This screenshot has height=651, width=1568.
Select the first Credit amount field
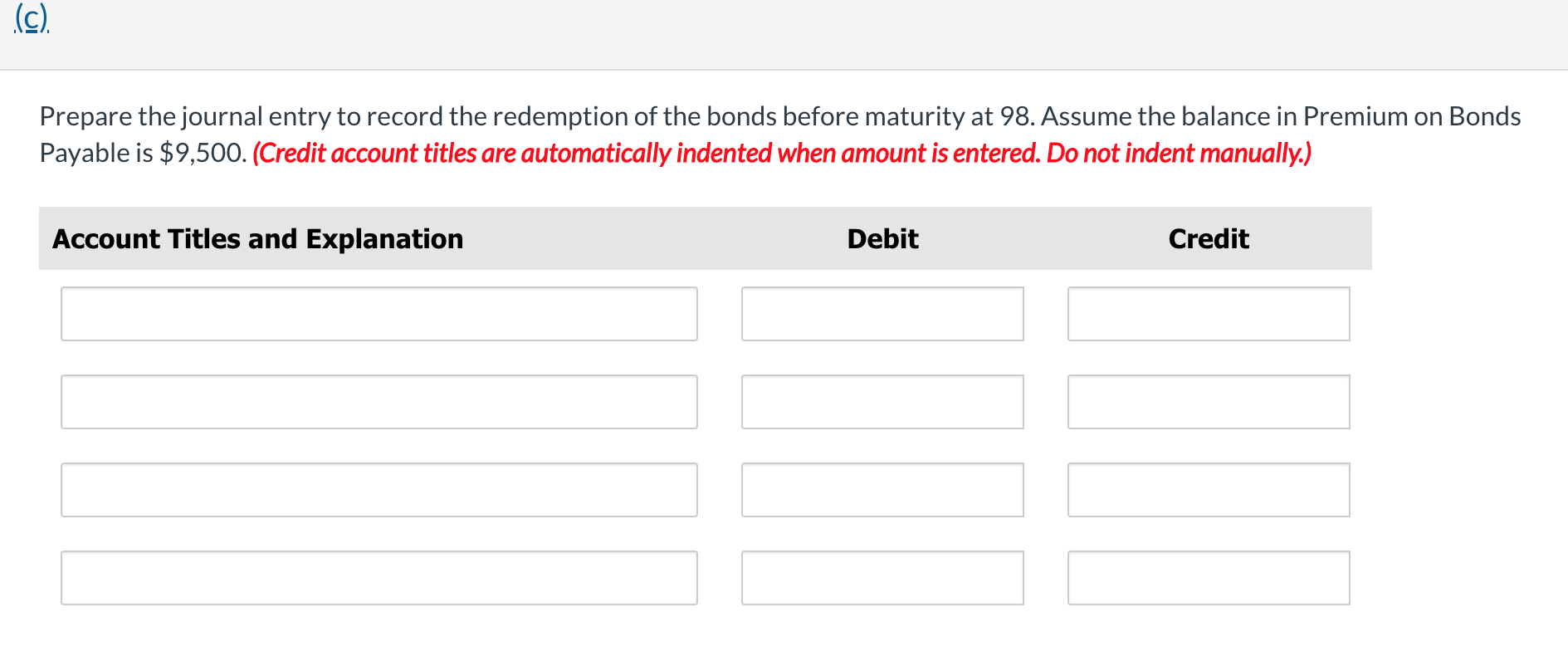1208,314
